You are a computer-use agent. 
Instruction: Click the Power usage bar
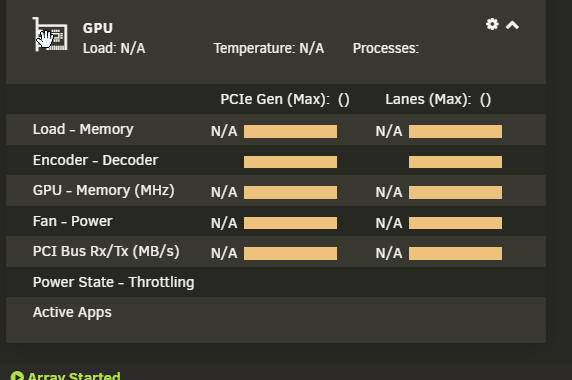pyautogui.click(x=455, y=223)
